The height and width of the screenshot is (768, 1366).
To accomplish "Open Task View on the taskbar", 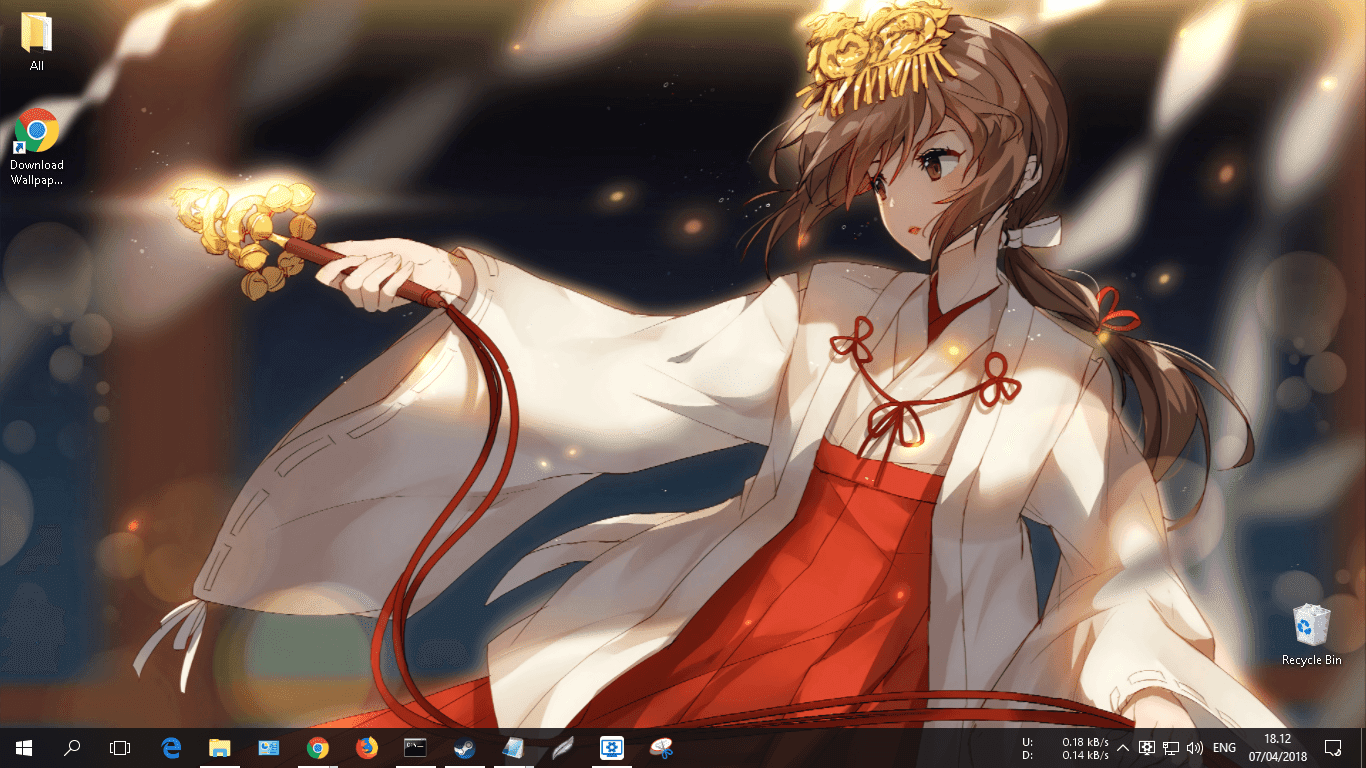I will 120,747.
